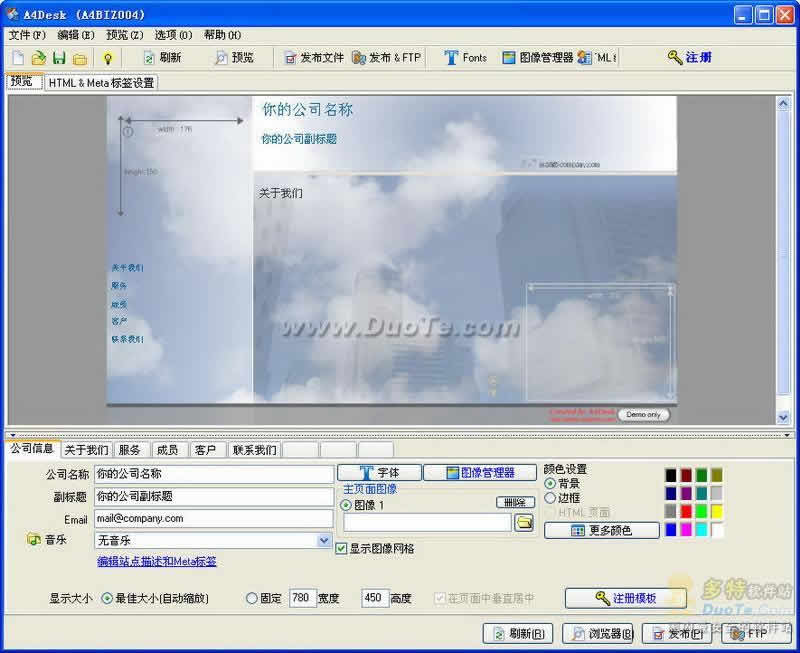Click the 更多颜色 button

click(602, 531)
